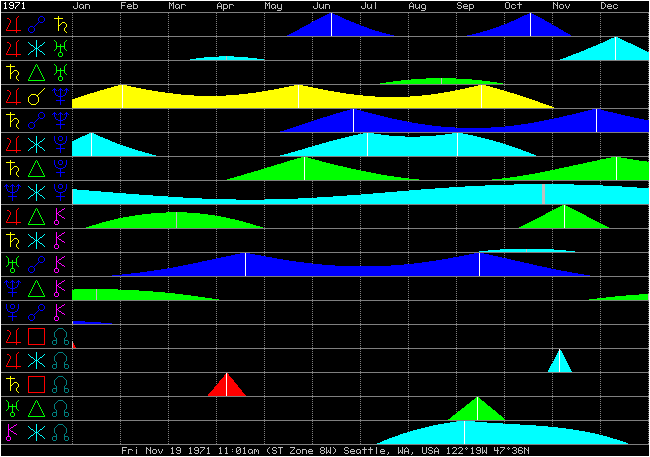Click the sextile glyph in the Neptune-Pluto row
Viewport: 650px width, 457px height.
tap(36, 193)
